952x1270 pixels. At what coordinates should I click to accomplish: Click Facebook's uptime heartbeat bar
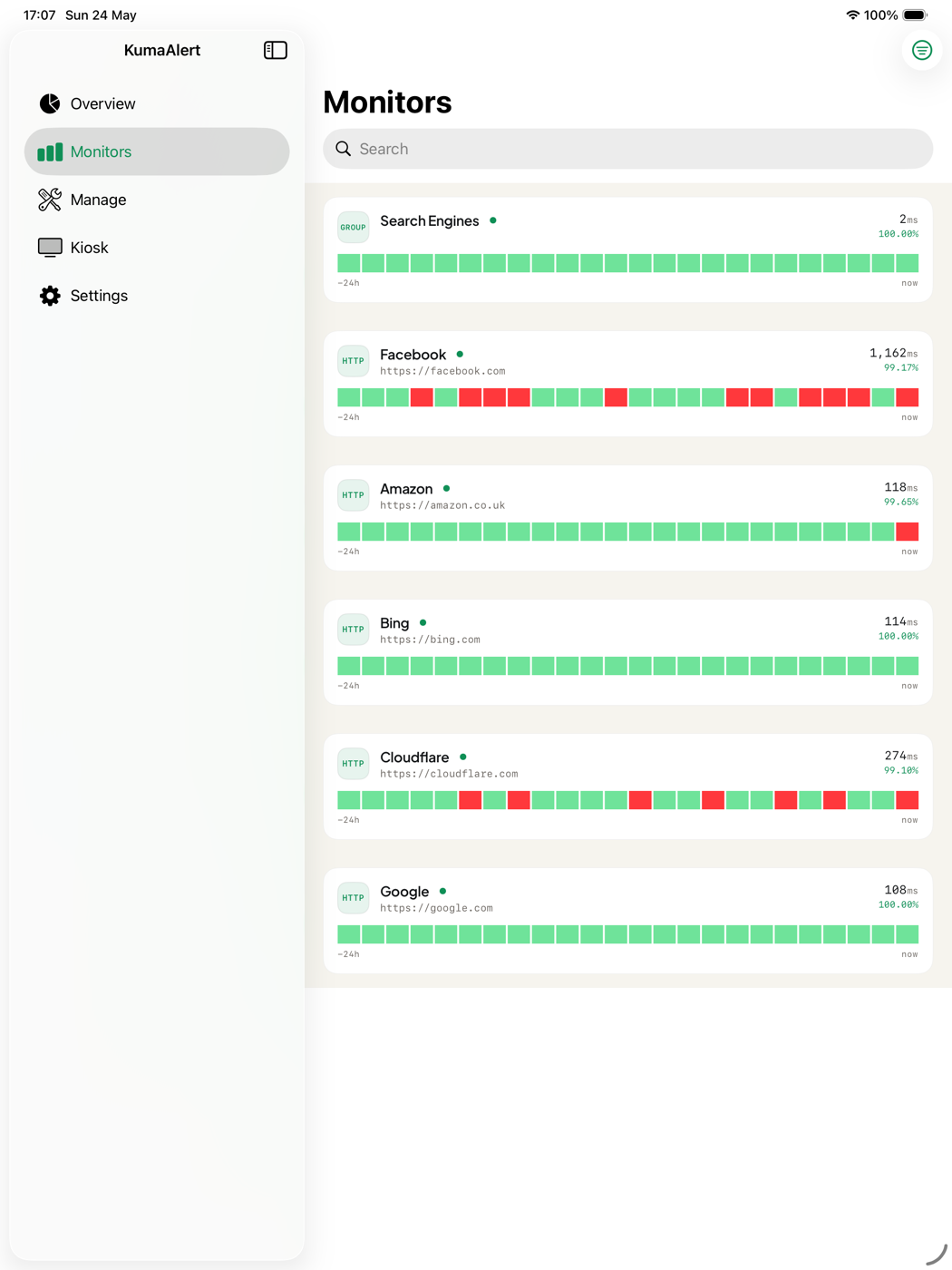pos(627,397)
